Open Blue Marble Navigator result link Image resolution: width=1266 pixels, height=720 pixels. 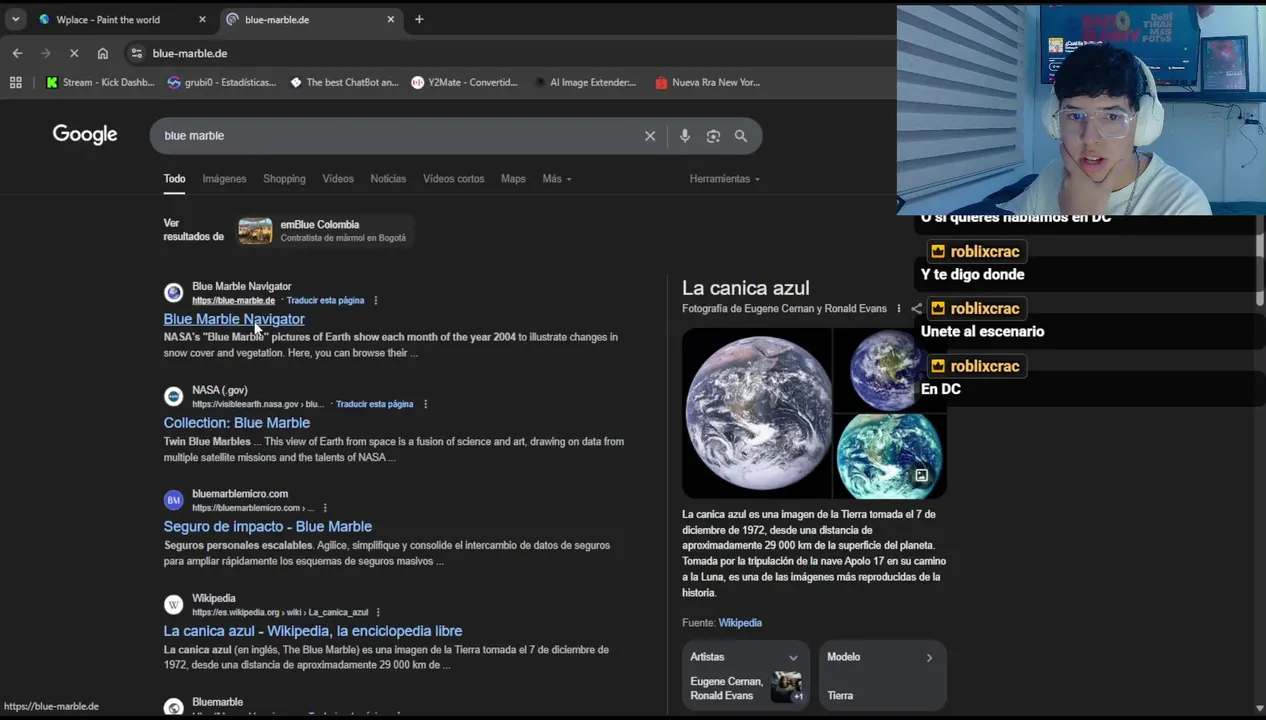click(234, 319)
